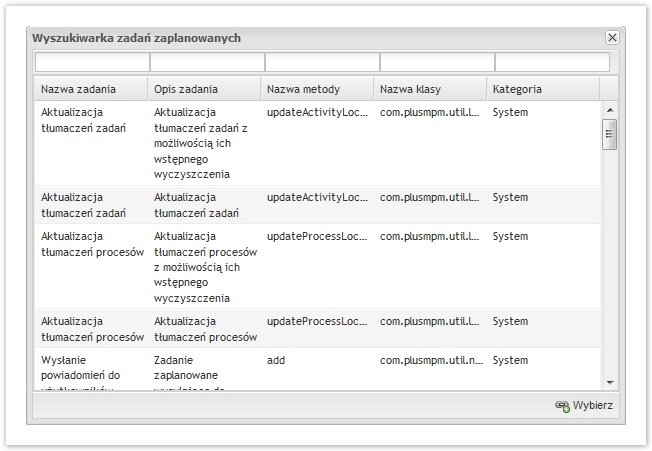Focus the Nazwa klasy filter field
Viewport: 652px width, 451px height.
click(436, 63)
